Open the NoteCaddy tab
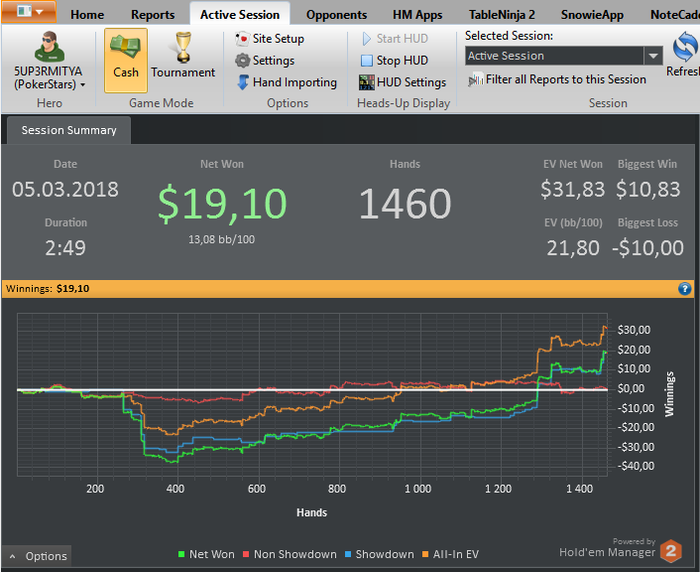 click(x=674, y=15)
